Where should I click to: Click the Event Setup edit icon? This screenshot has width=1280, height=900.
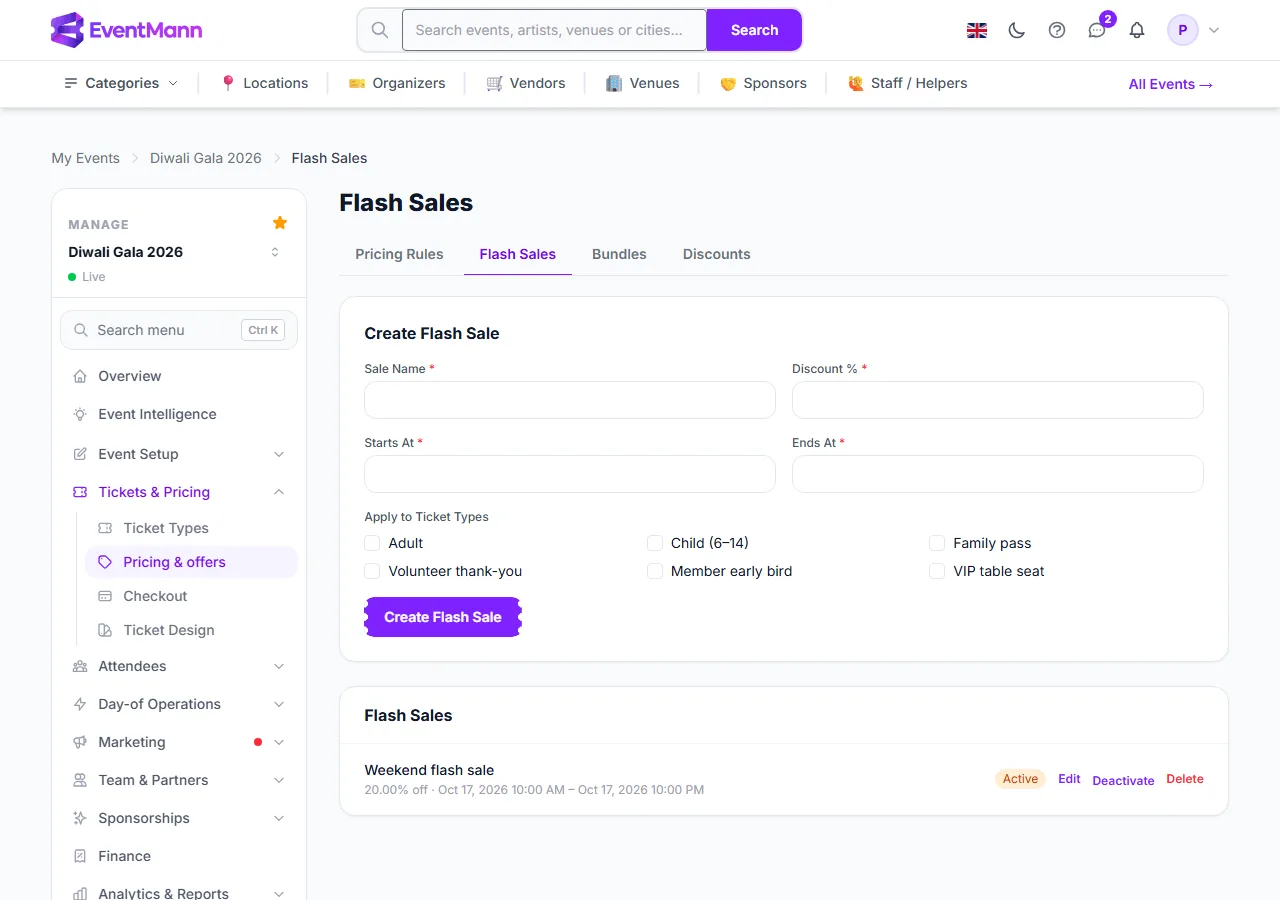coord(80,454)
